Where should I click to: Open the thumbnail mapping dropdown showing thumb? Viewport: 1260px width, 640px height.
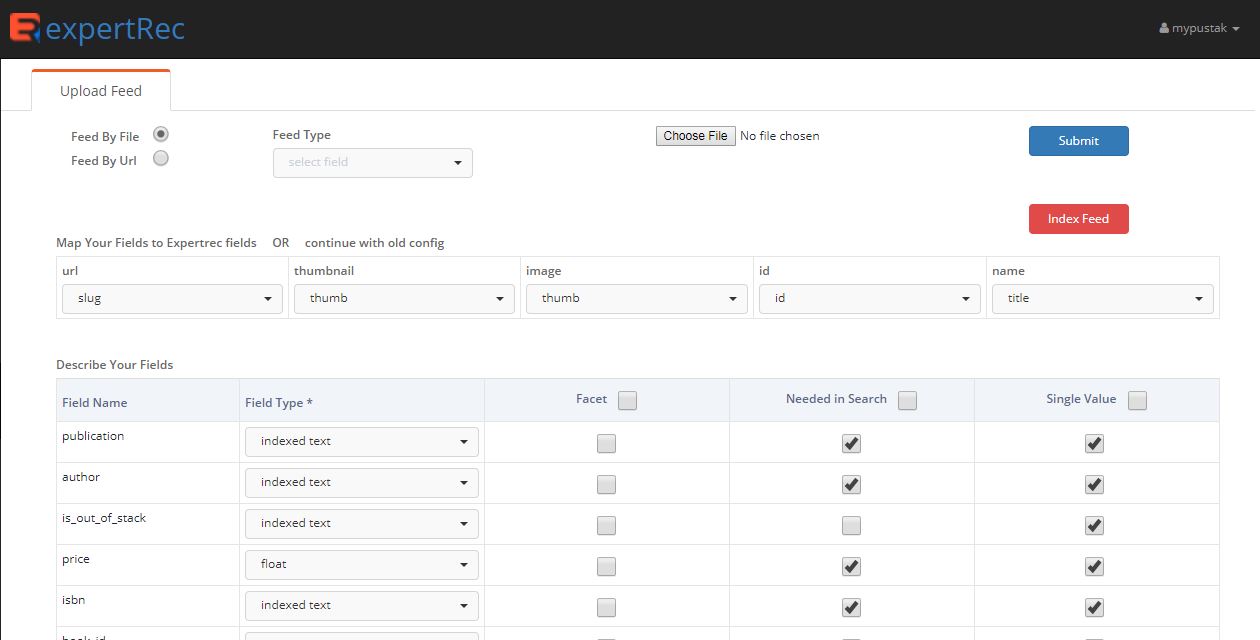(404, 298)
